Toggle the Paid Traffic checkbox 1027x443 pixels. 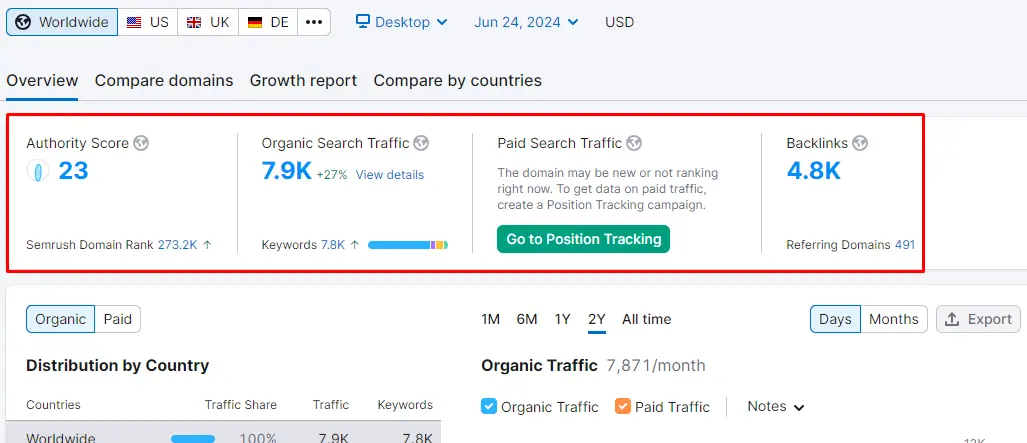click(x=622, y=406)
